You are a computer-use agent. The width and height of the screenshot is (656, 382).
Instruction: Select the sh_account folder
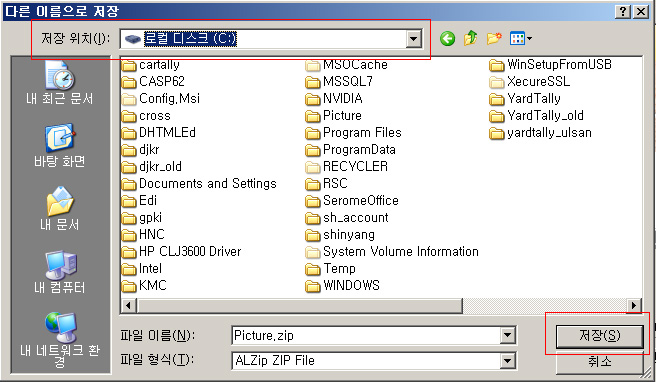click(x=347, y=218)
